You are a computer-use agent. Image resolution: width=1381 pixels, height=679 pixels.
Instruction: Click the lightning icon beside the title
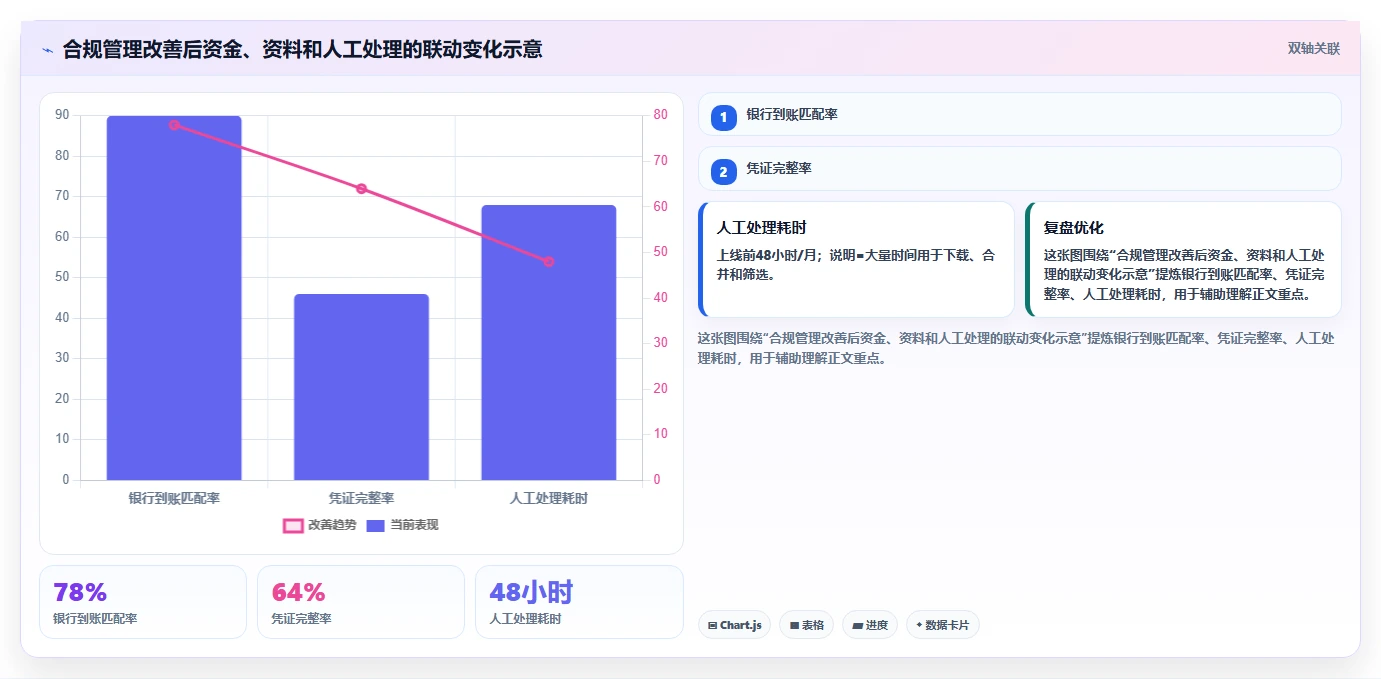pyautogui.click(x=48, y=49)
